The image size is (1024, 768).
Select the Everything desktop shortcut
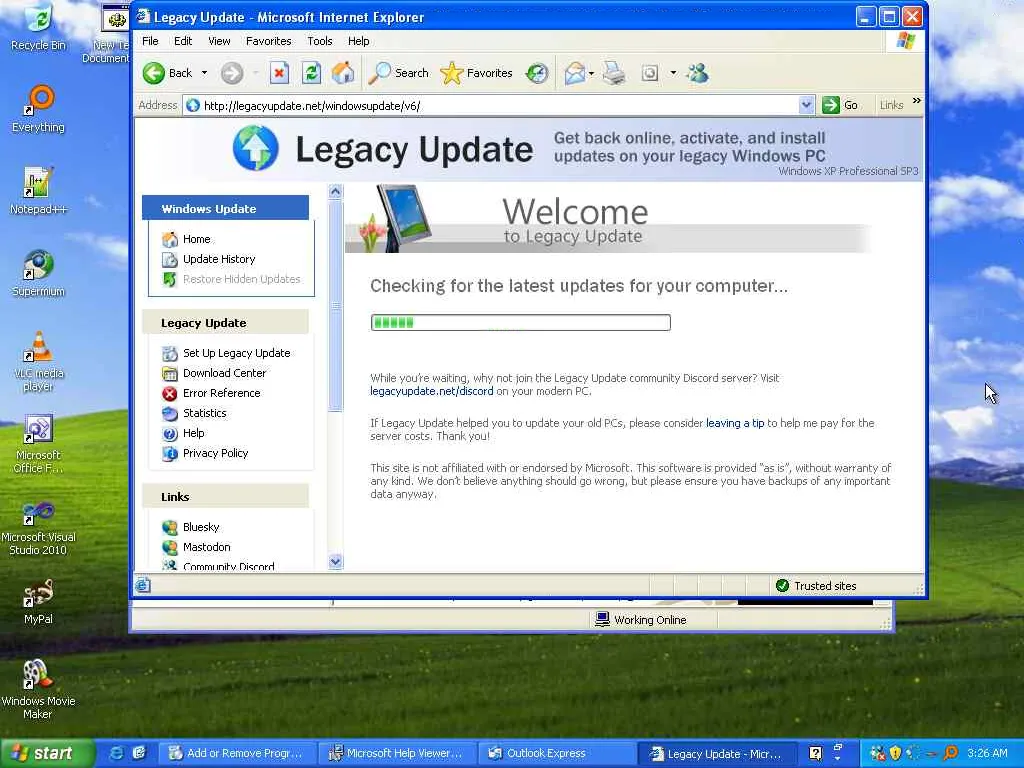[39, 109]
